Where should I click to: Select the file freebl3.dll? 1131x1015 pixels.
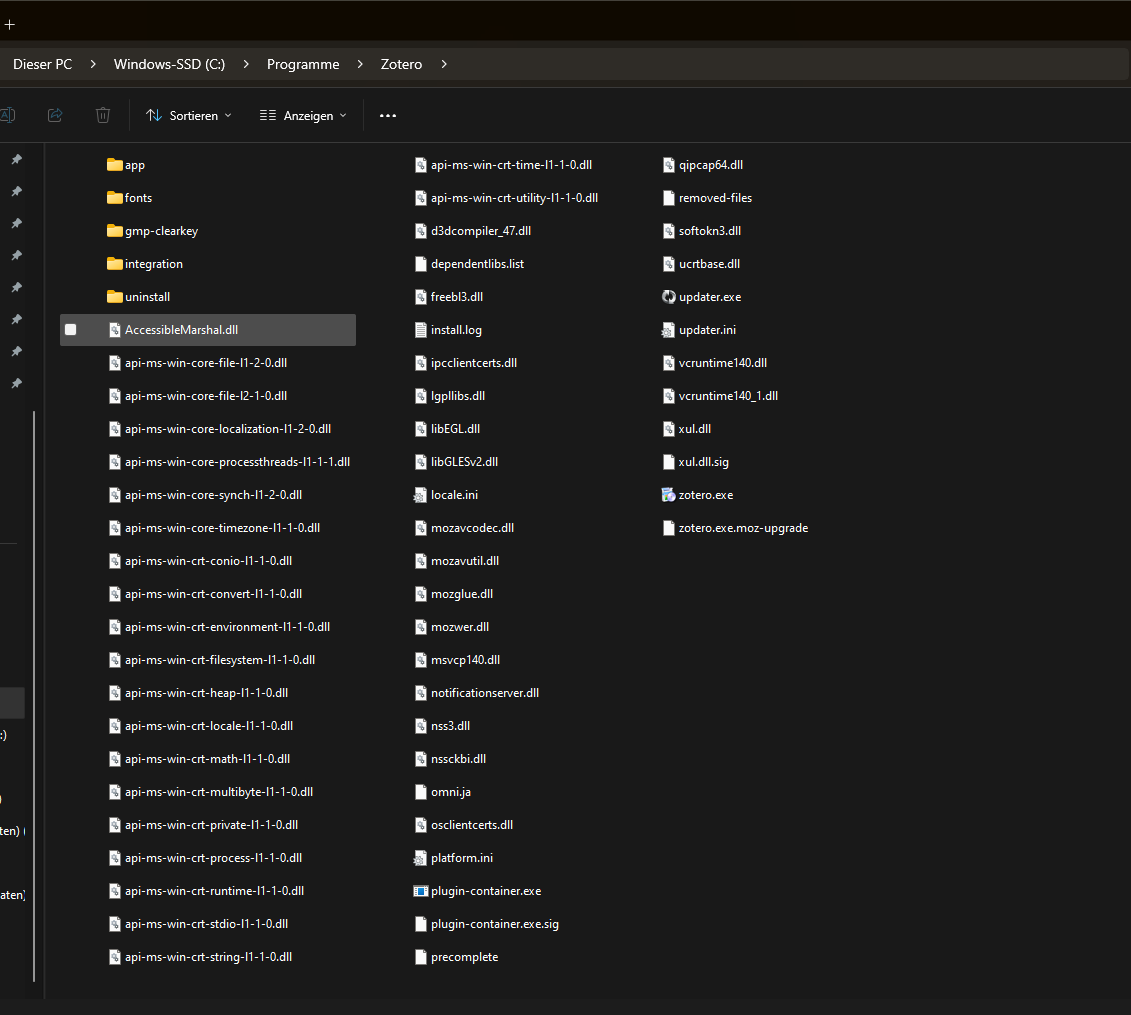tap(457, 296)
